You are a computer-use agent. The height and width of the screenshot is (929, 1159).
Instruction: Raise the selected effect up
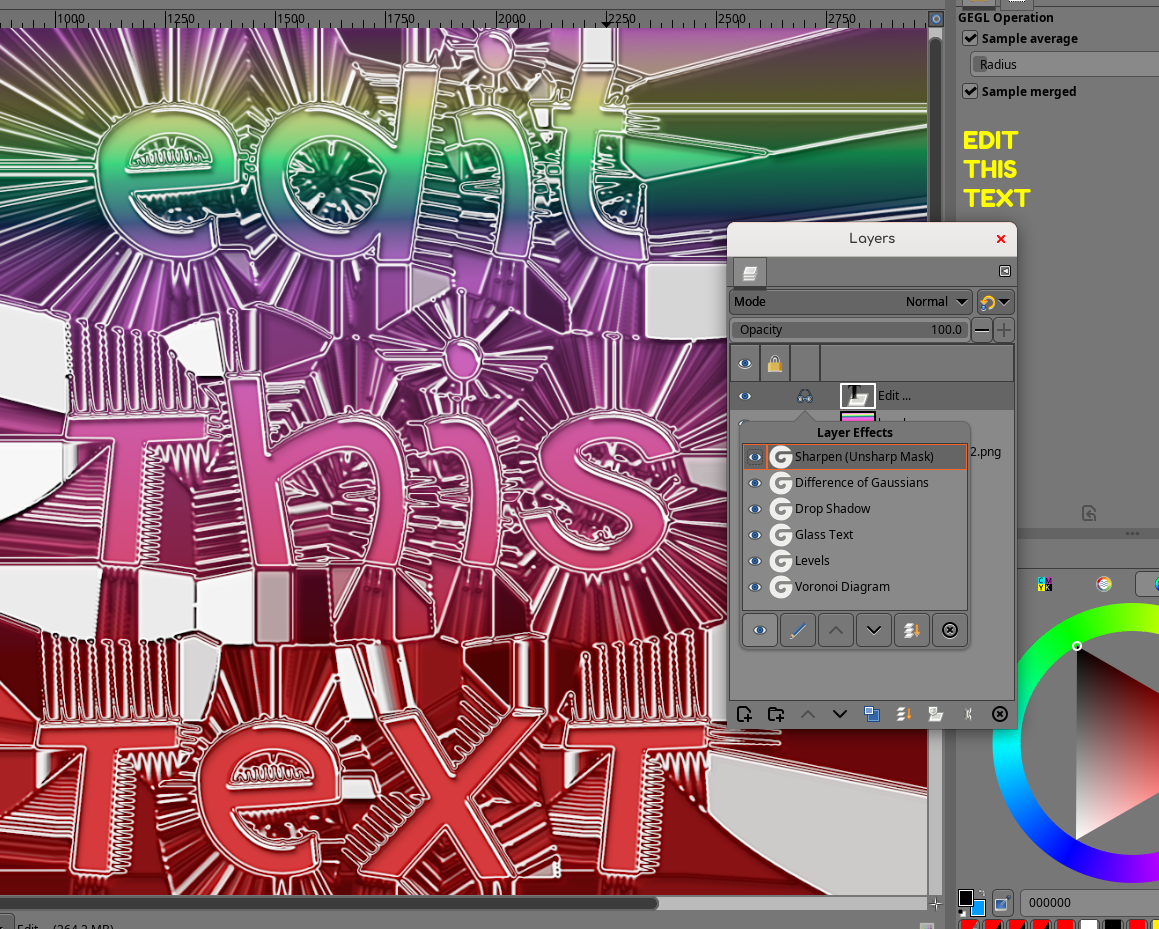835,630
